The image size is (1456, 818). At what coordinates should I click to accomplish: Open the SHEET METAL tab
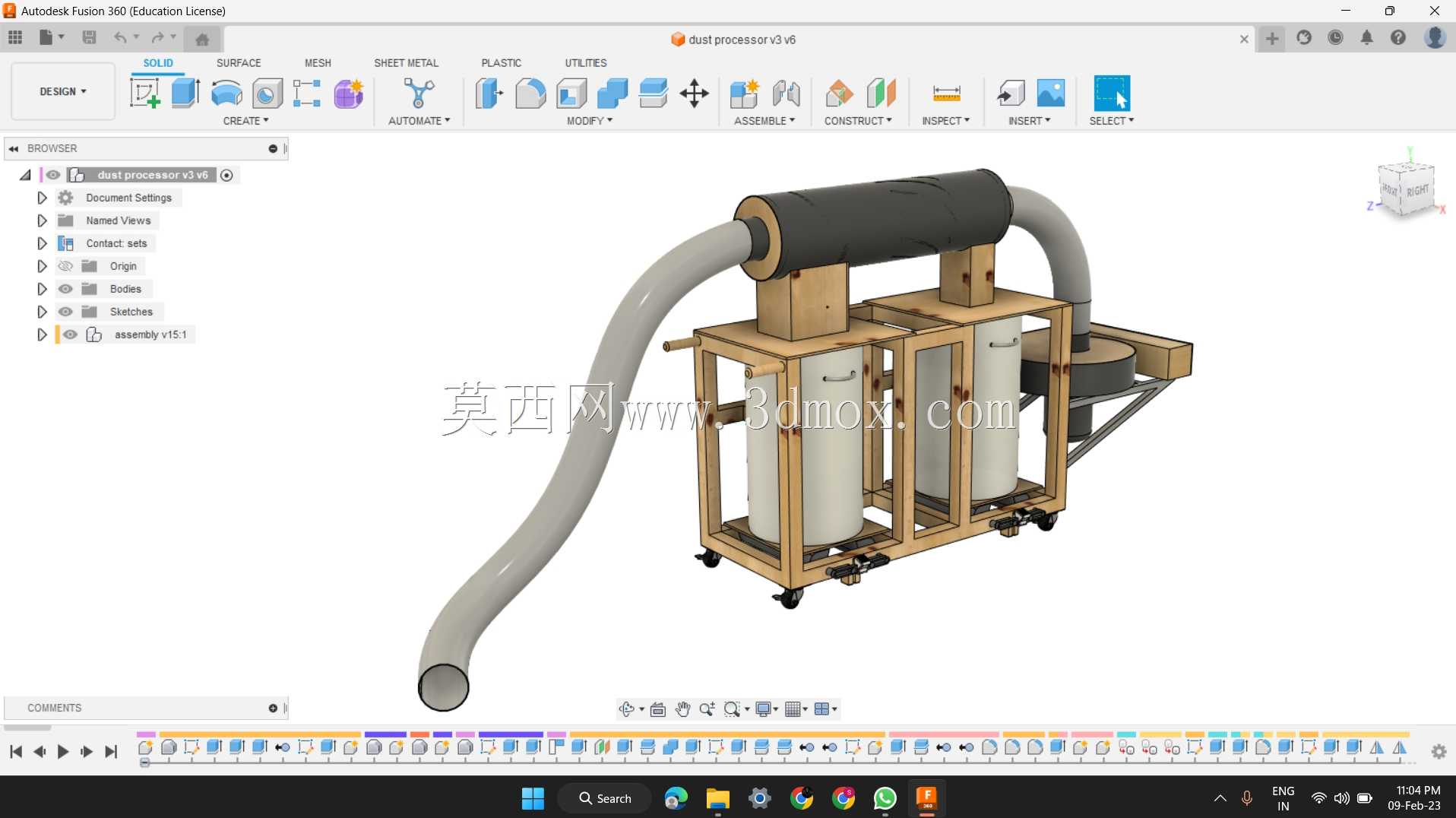[x=407, y=63]
